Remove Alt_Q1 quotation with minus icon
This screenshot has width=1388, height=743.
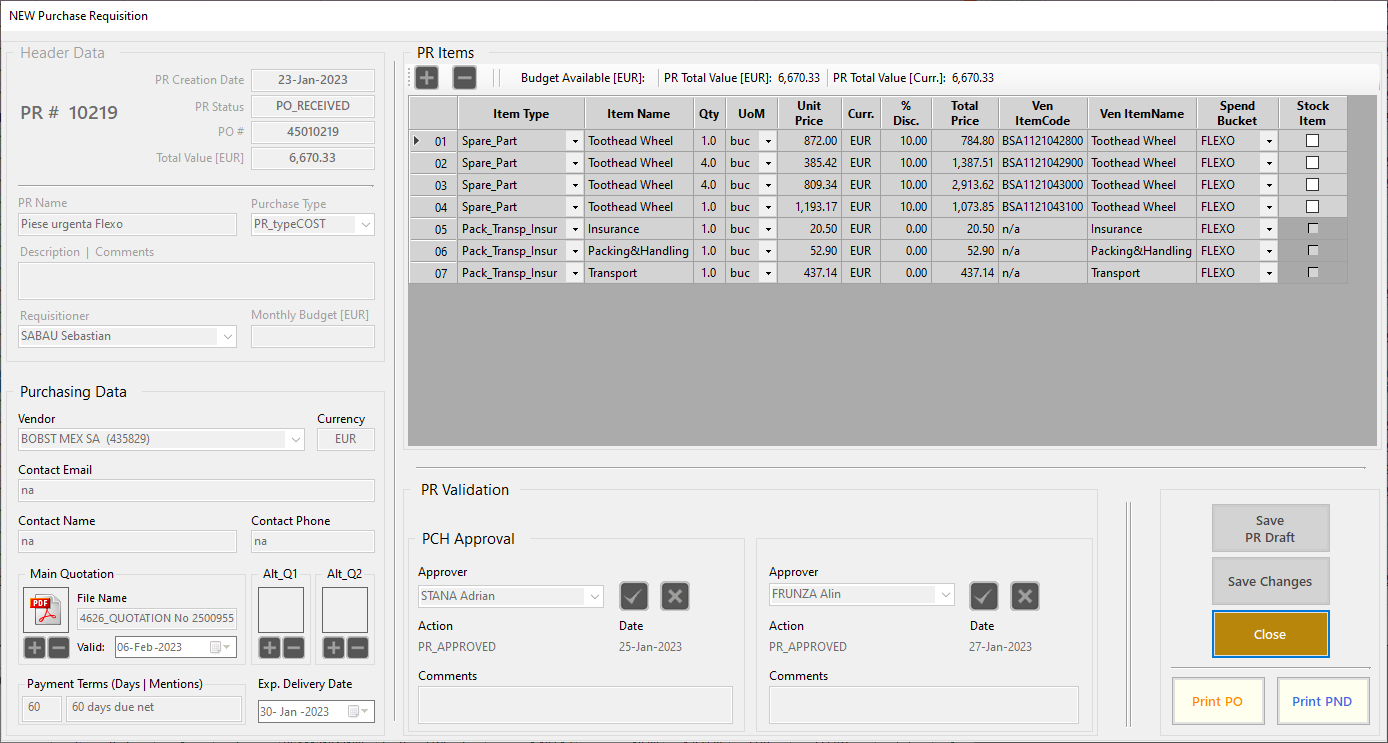[x=294, y=648]
